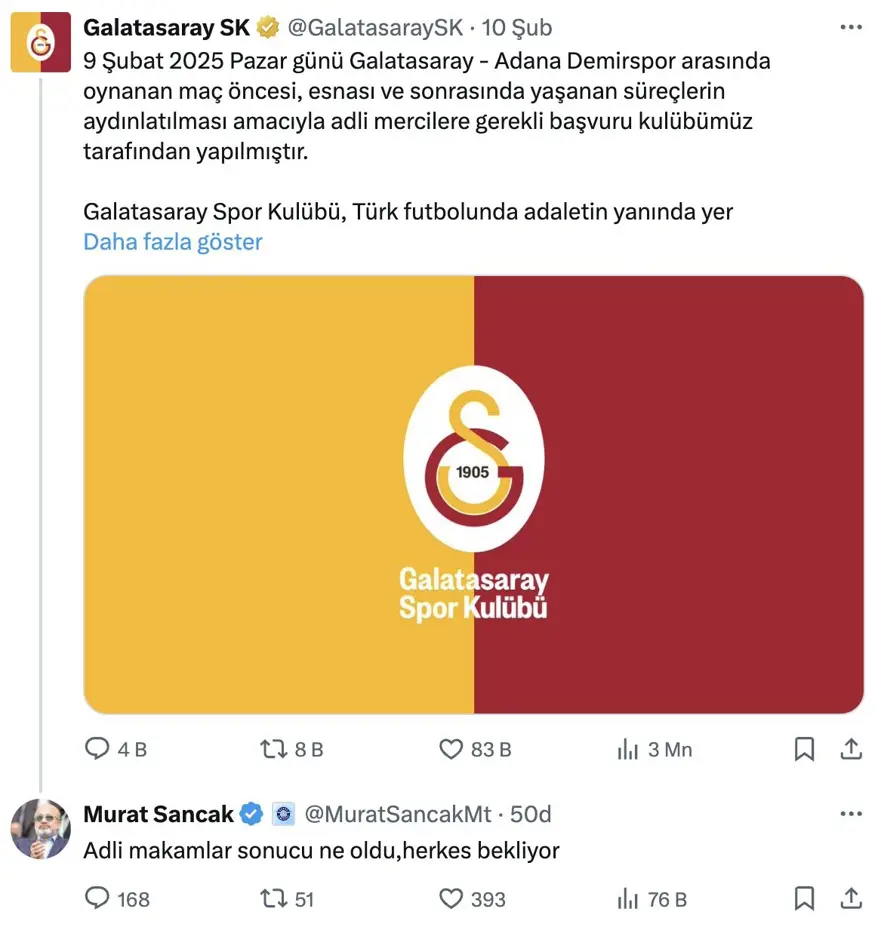Bookmark the Galatasaray SK tweet
The height and width of the screenshot is (927, 880).
pos(804,749)
